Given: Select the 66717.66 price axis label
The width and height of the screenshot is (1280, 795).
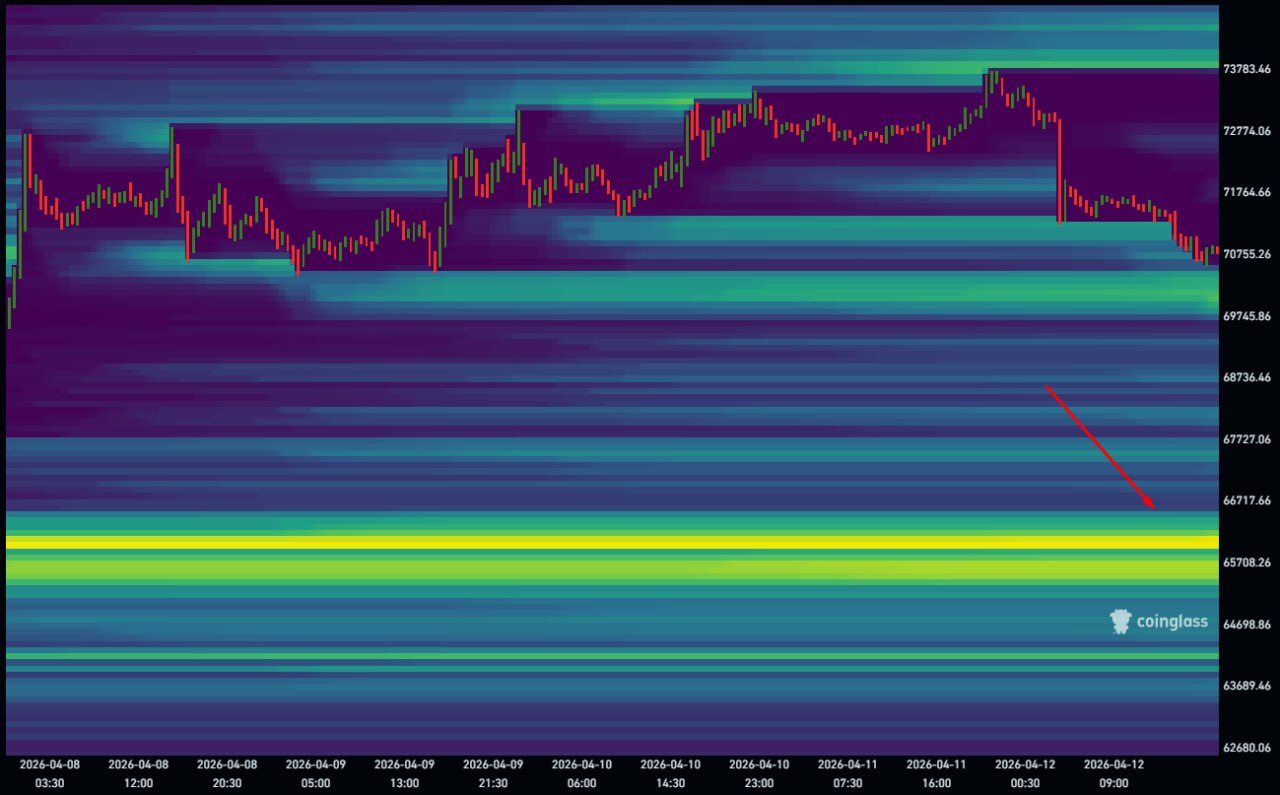Looking at the screenshot, I should [x=1247, y=500].
